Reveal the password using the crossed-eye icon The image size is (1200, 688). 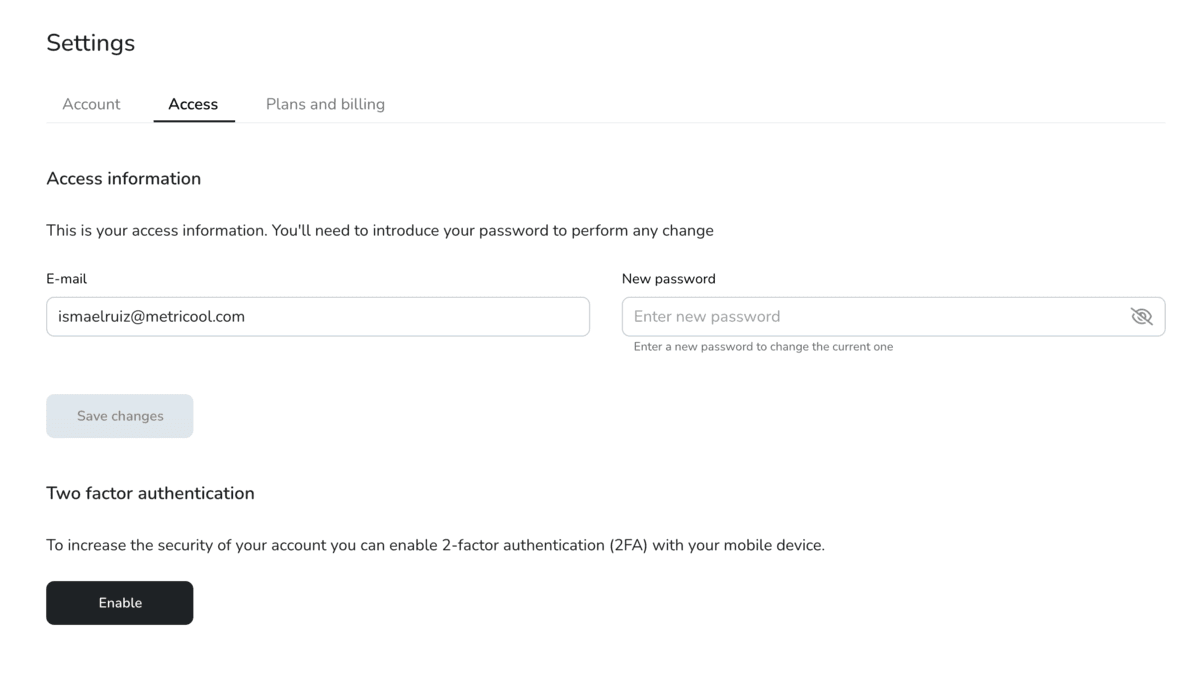pyautogui.click(x=1141, y=316)
